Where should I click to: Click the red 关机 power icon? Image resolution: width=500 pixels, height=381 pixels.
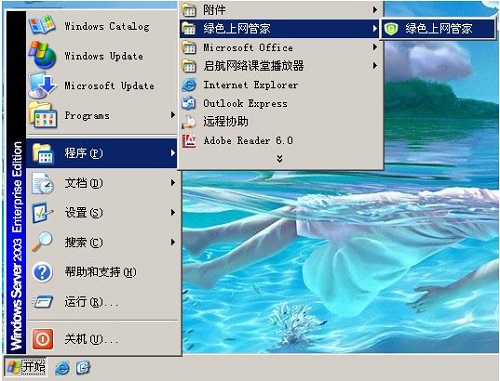point(43,339)
